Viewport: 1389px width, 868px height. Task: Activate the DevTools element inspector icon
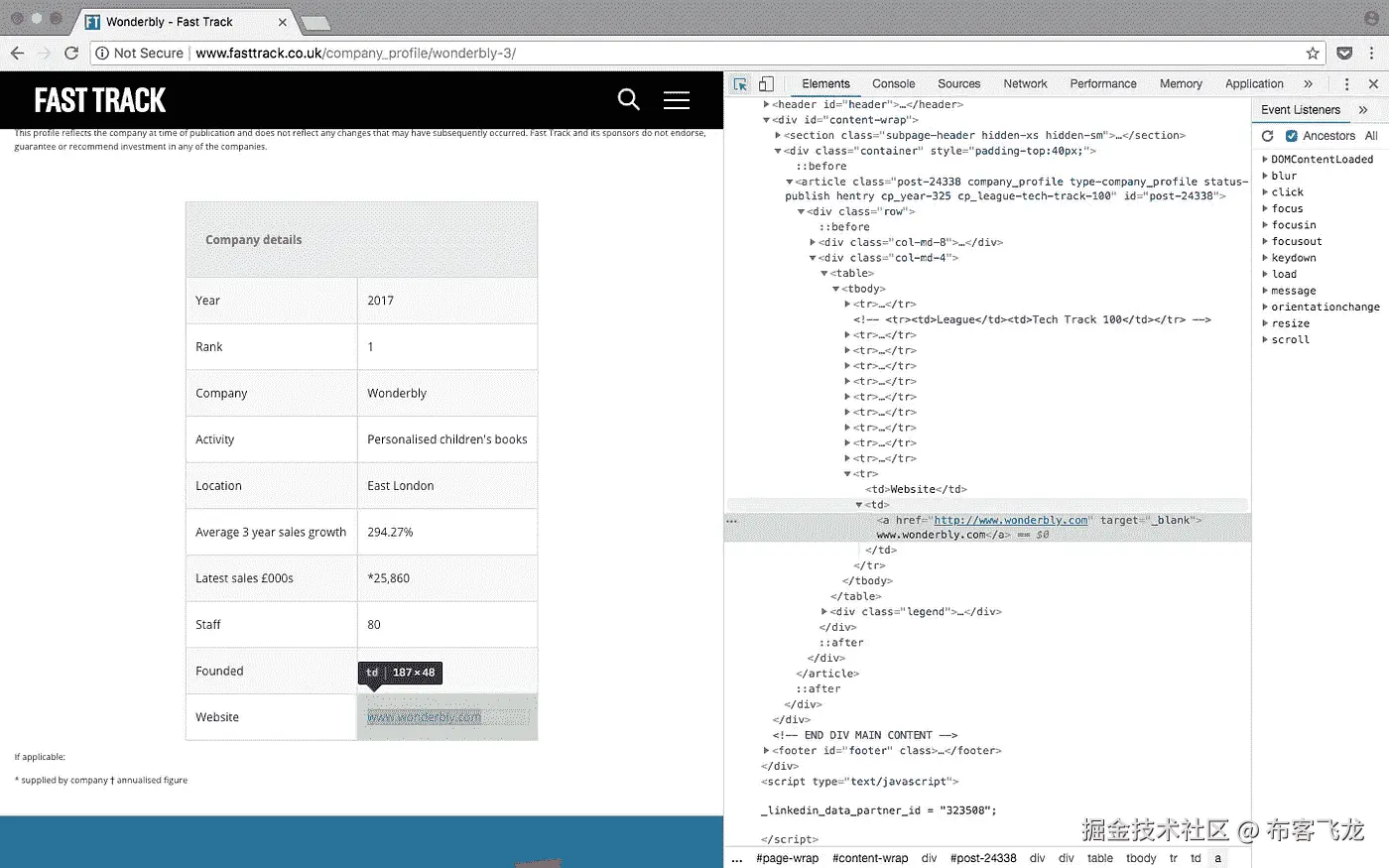click(x=740, y=84)
